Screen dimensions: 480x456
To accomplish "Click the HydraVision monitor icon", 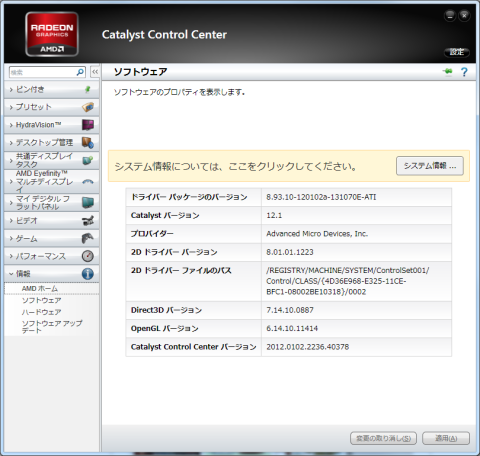I will pyautogui.click(x=88, y=125).
